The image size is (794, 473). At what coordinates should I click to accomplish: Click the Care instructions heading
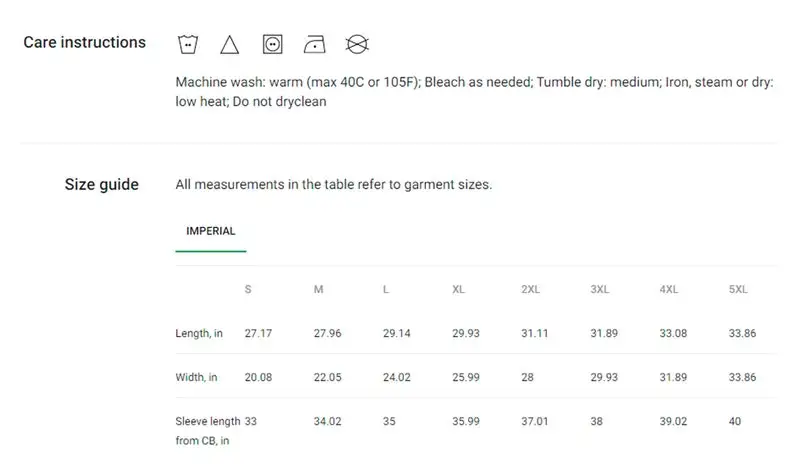tap(85, 42)
